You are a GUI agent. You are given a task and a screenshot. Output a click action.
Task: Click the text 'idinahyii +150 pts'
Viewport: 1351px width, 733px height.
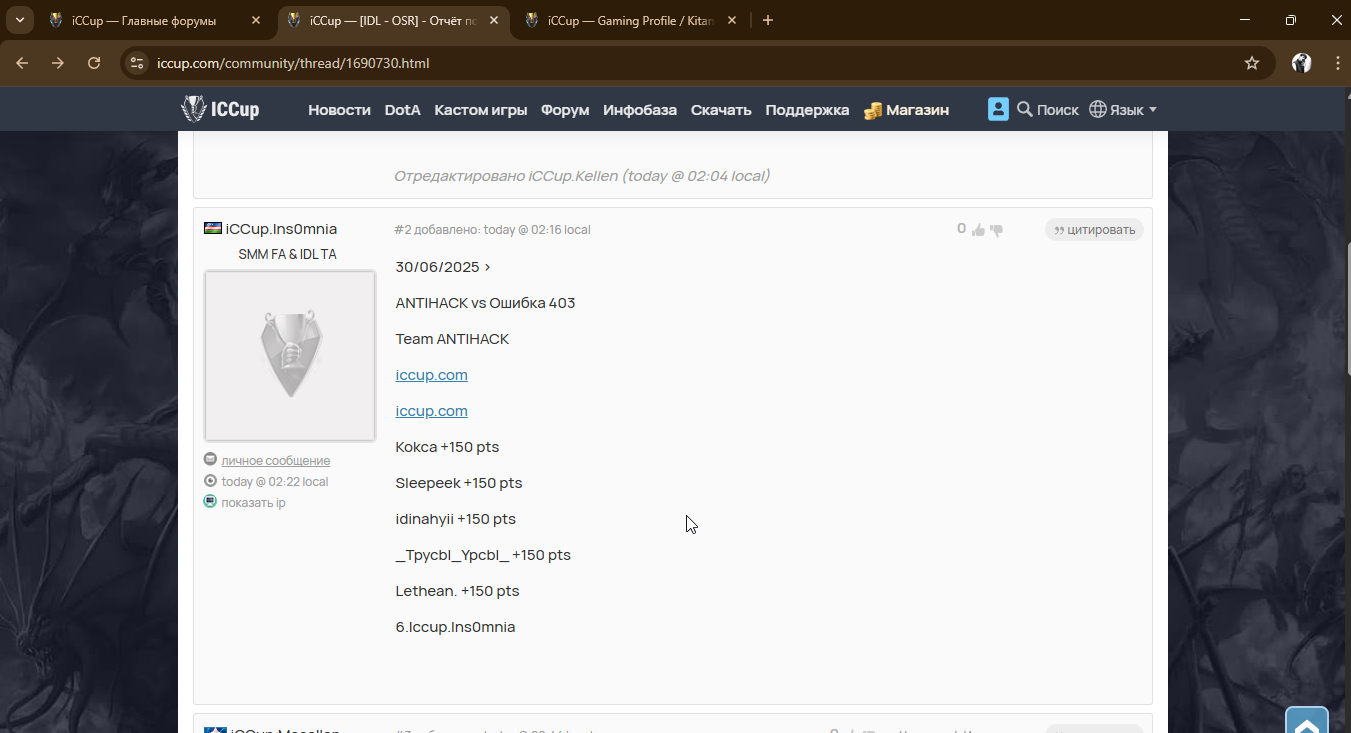pos(456,519)
